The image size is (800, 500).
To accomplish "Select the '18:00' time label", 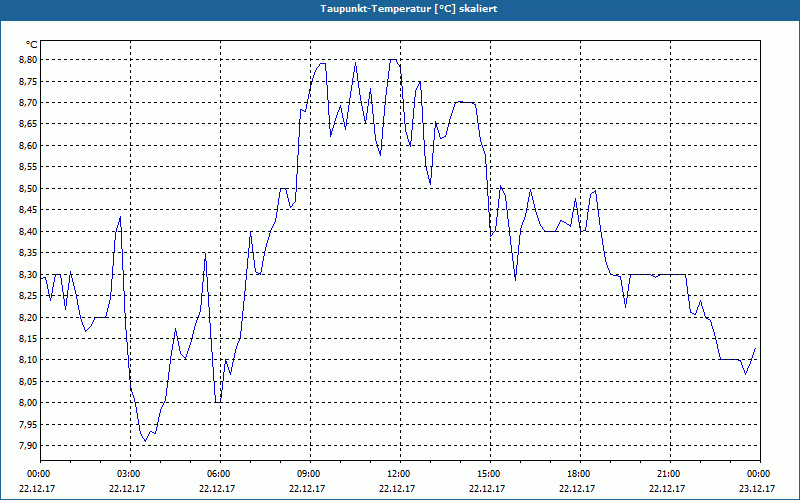I will (580, 474).
